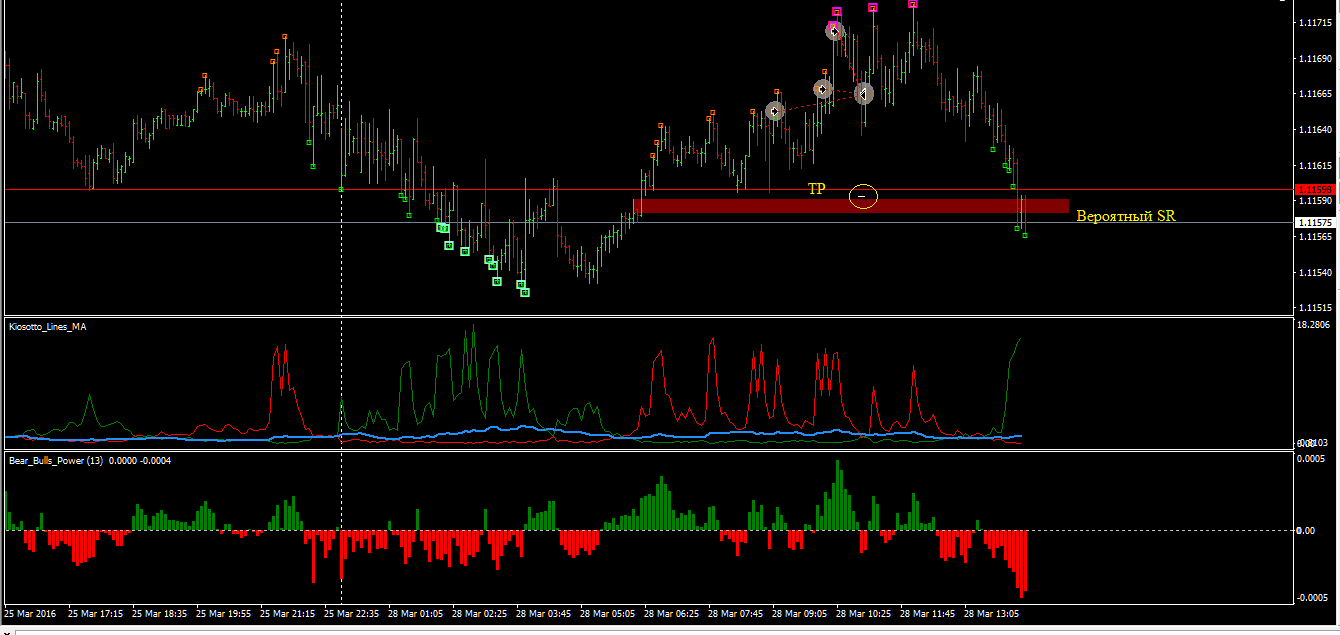Screen dimensions: 1340x635
Task: Click the yellow TP text label
Action: pos(817,188)
